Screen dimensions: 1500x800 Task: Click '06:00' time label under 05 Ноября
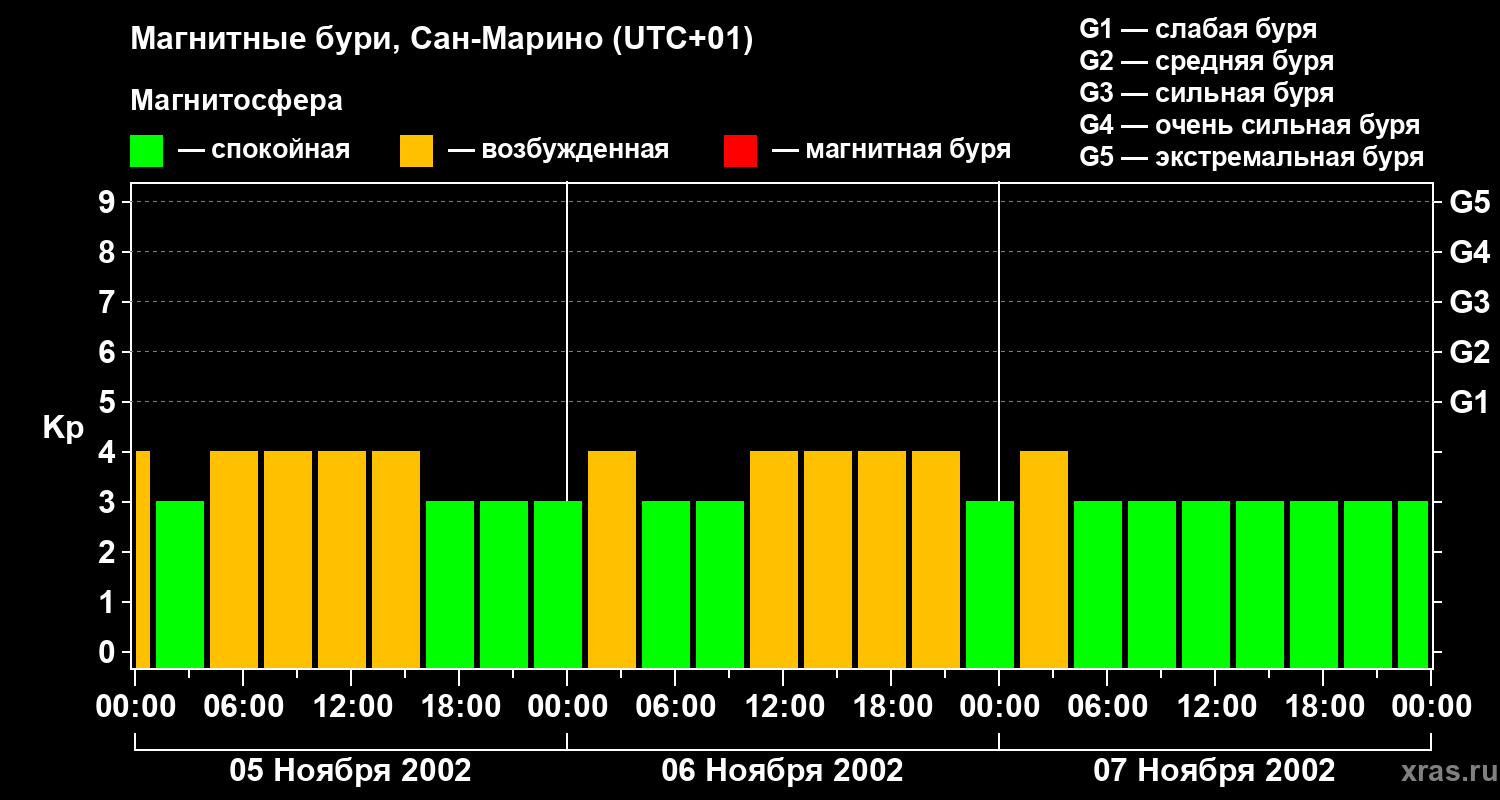[243, 706]
